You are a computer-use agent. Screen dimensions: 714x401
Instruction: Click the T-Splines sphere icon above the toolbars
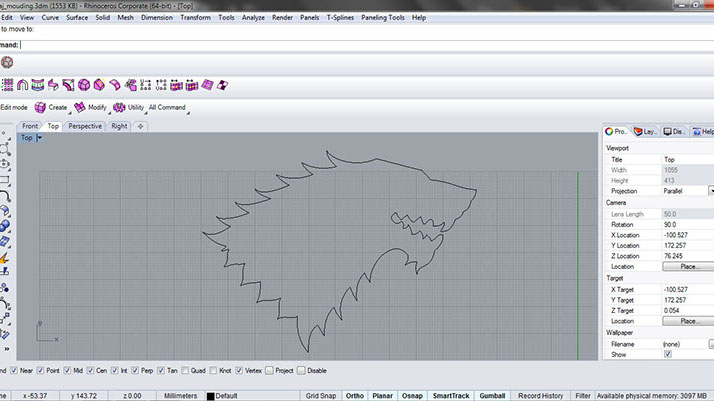(x=7, y=62)
